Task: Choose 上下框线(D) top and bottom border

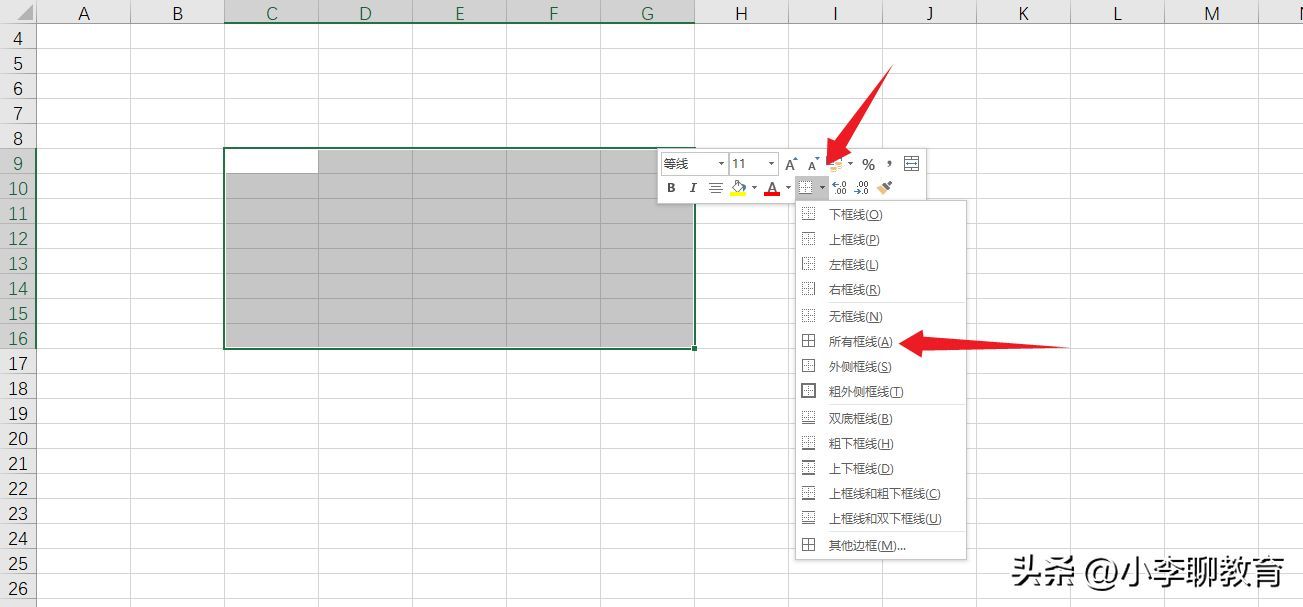Action: click(x=881, y=468)
